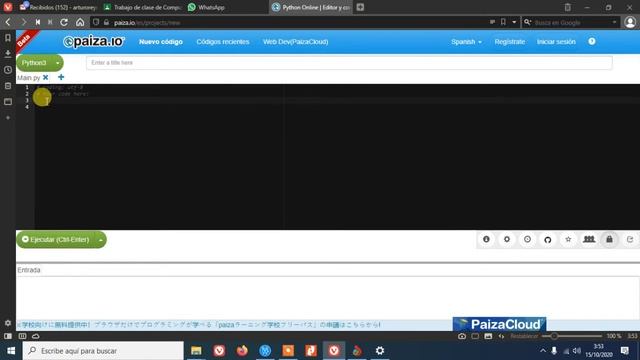Open the info icon below the editor
640x360 pixels.
pyautogui.click(x=486, y=240)
